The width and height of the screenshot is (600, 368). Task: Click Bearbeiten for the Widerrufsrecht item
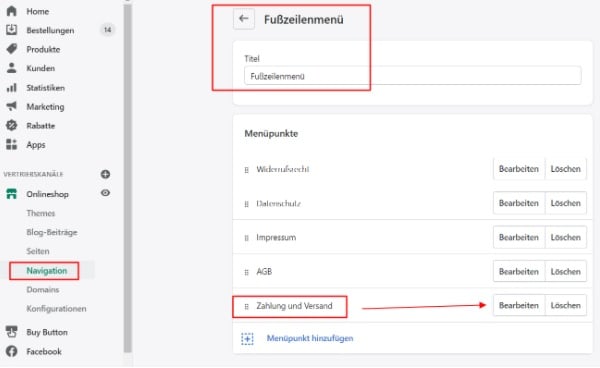point(518,169)
